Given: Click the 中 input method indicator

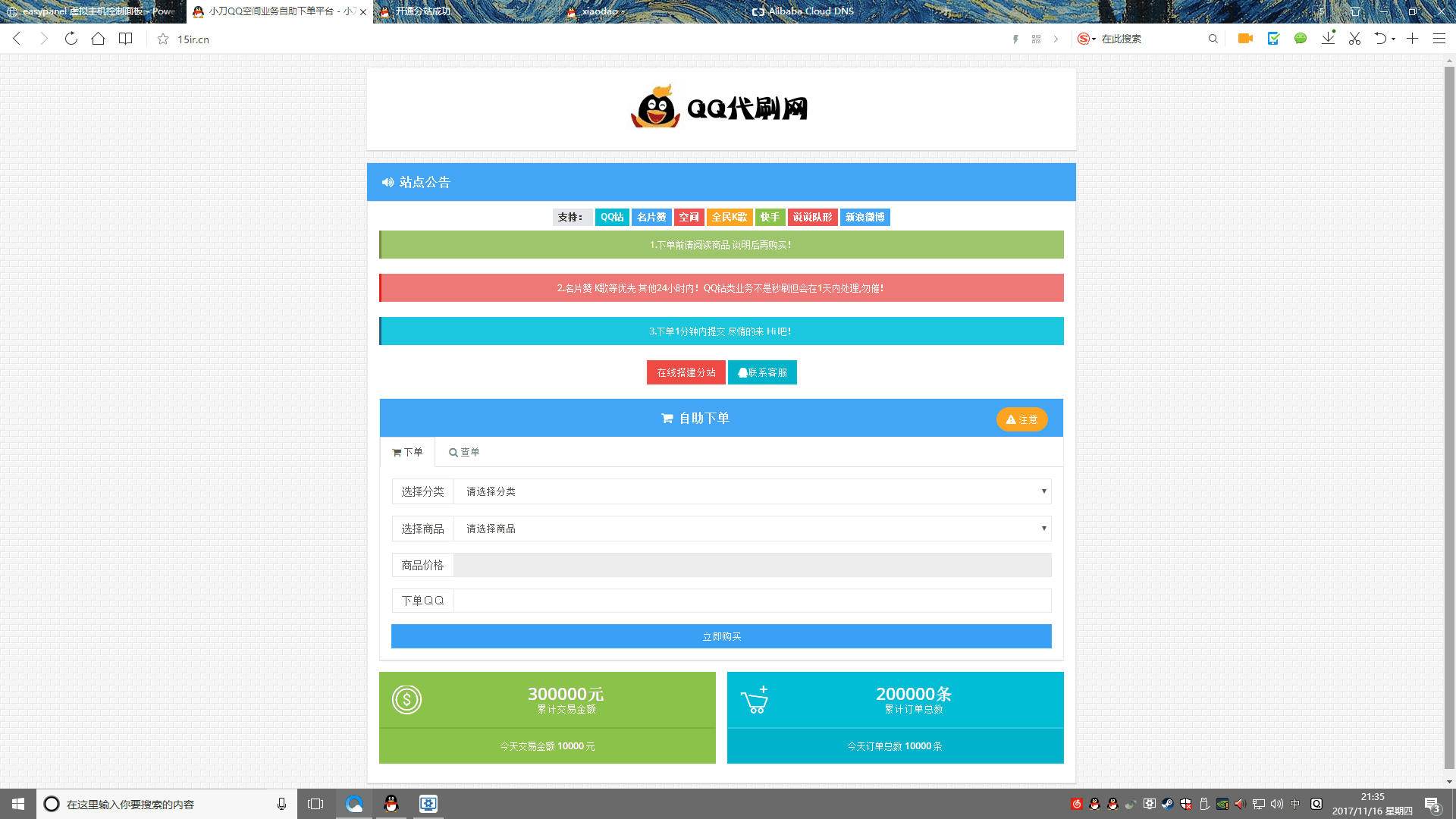Looking at the screenshot, I should tap(1295, 804).
